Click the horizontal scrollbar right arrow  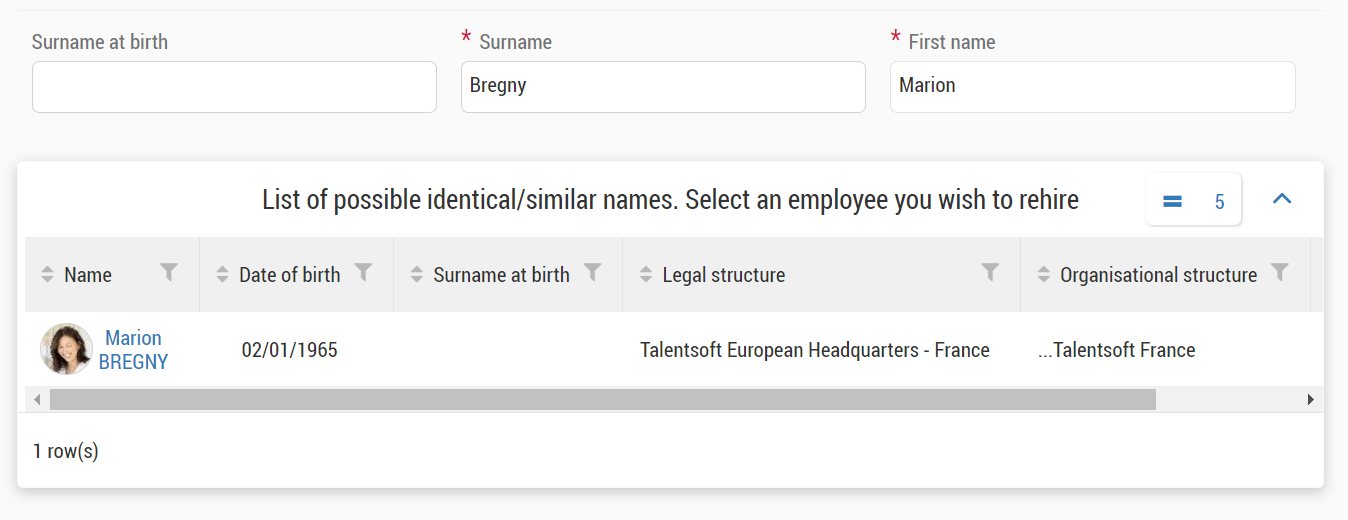[x=1310, y=400]
